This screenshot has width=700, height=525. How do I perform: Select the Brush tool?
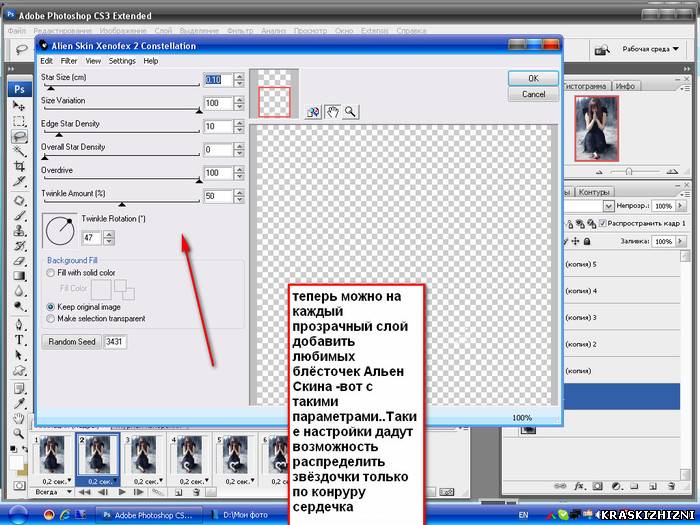tap(19, 216)
